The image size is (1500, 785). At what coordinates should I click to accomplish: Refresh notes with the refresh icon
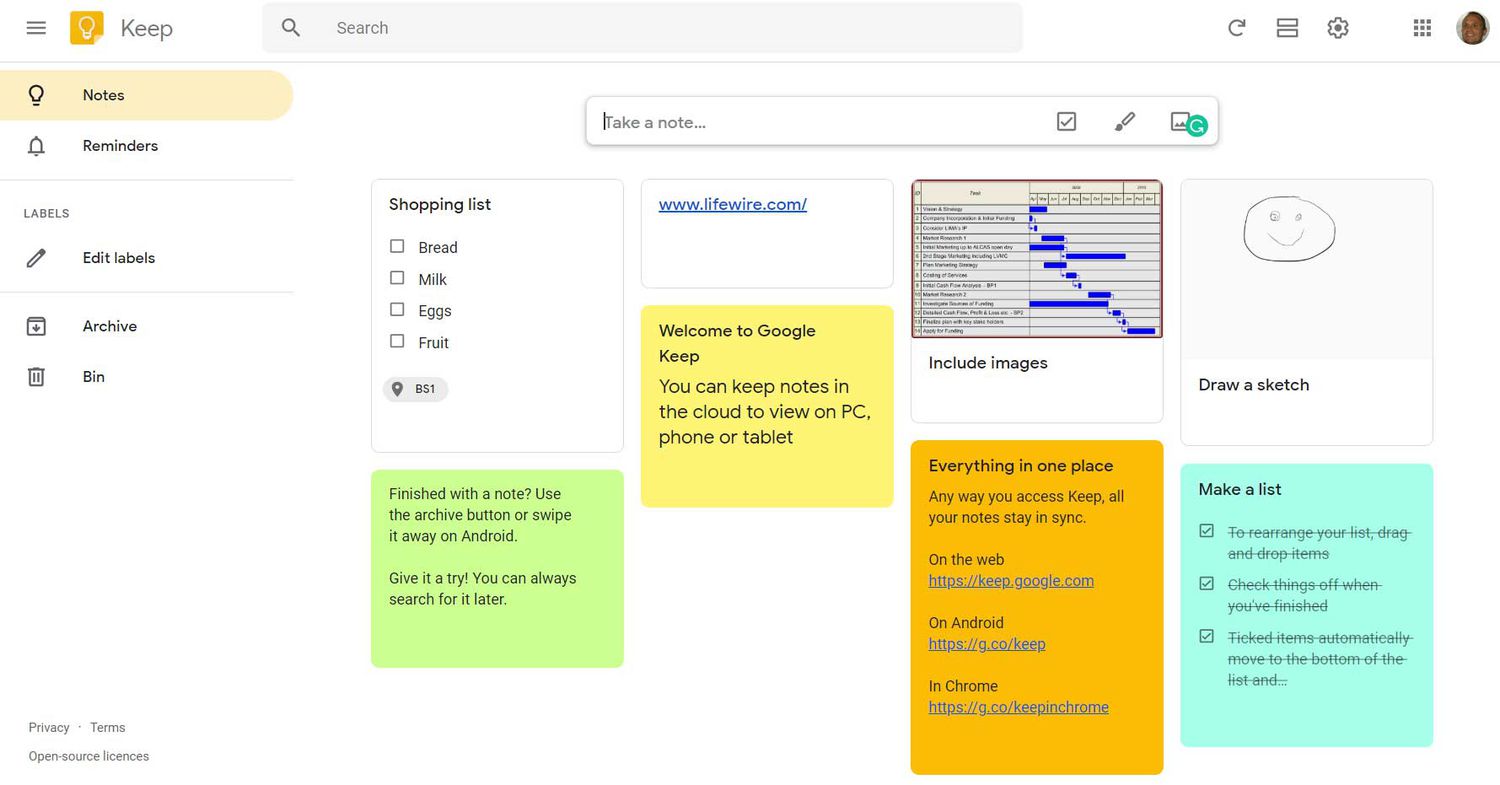[x=1237, y=28]
